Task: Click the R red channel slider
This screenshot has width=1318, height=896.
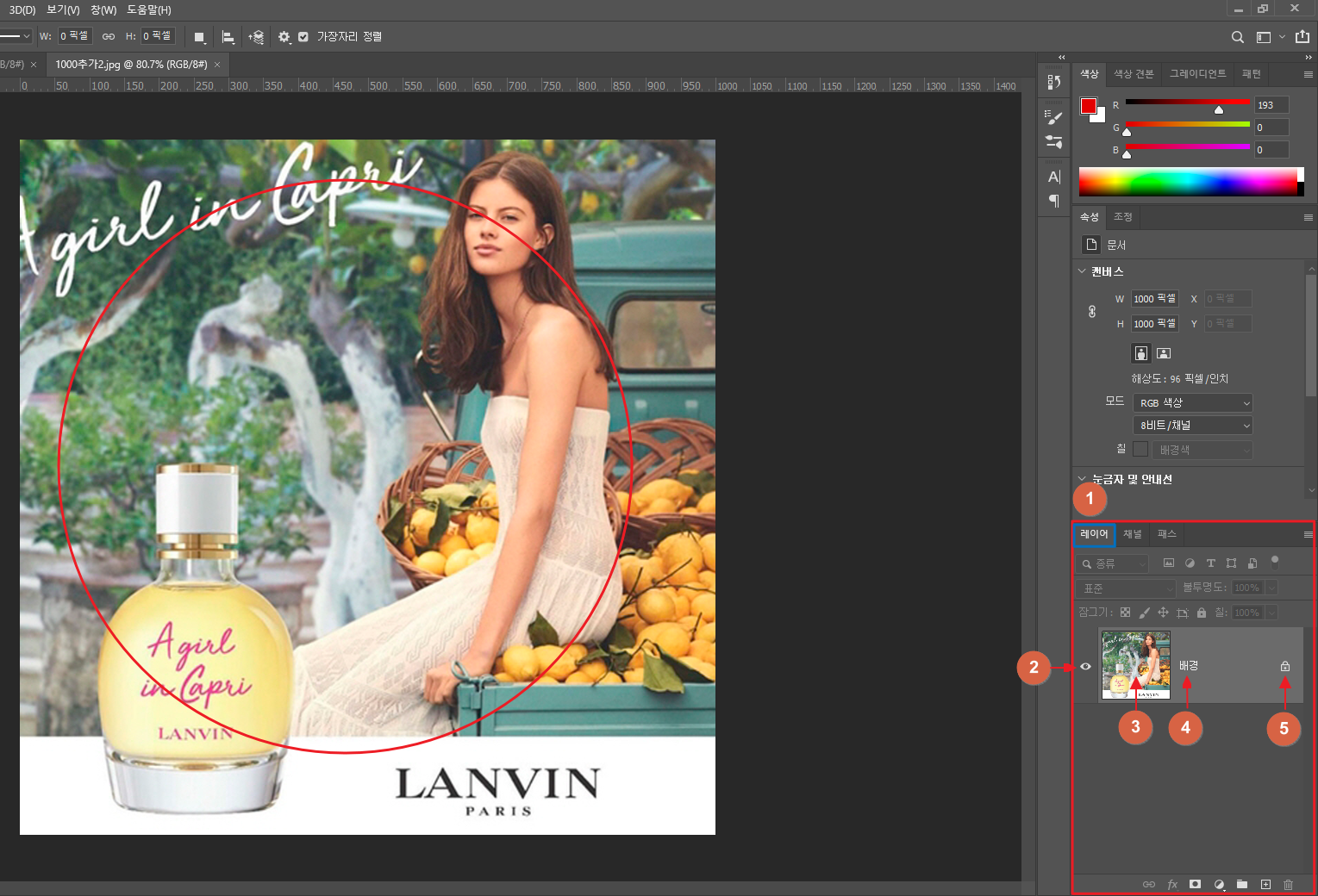Action: 1187,104
